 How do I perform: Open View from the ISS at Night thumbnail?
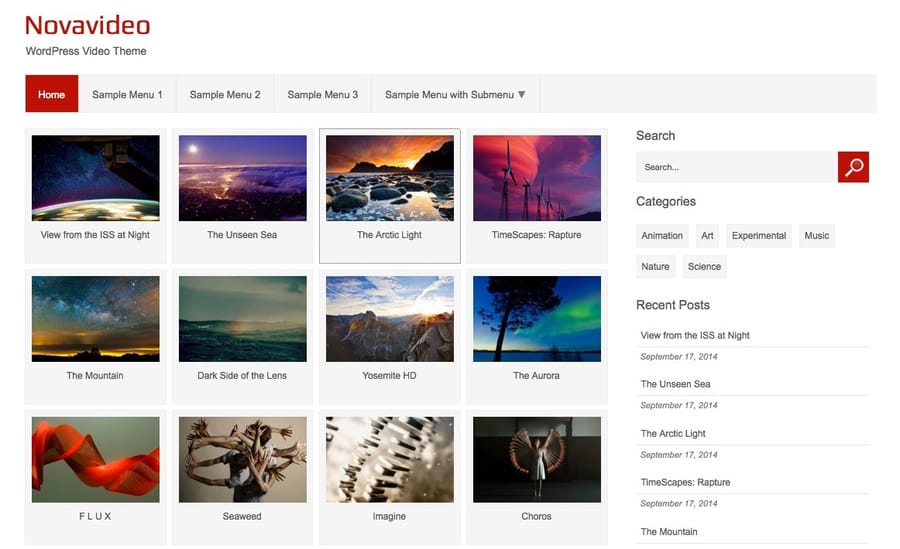[96, 178]
